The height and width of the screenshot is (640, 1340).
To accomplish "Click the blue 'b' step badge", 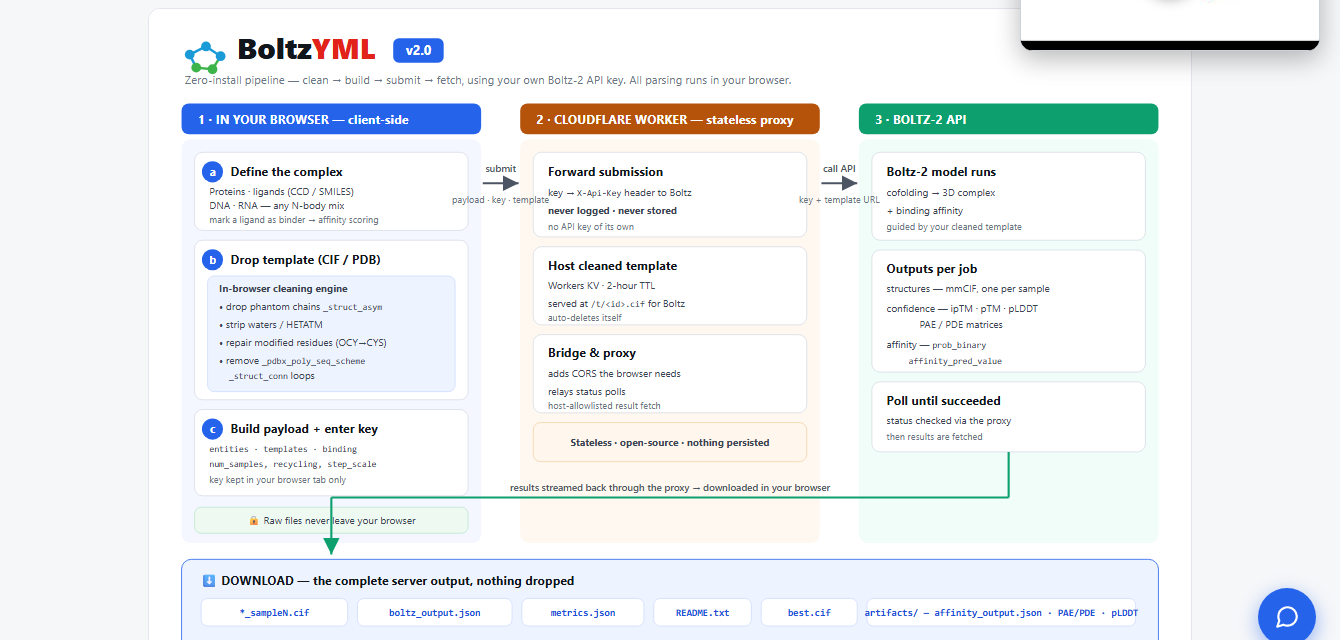I will [x=212, y=259].
